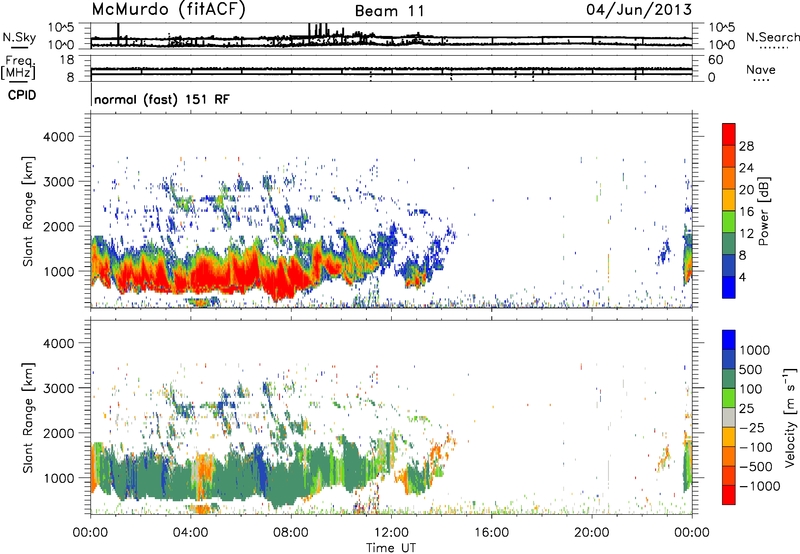Click the 4 label on the power colorbar
The image size is (800, 554).
point(742,278)
